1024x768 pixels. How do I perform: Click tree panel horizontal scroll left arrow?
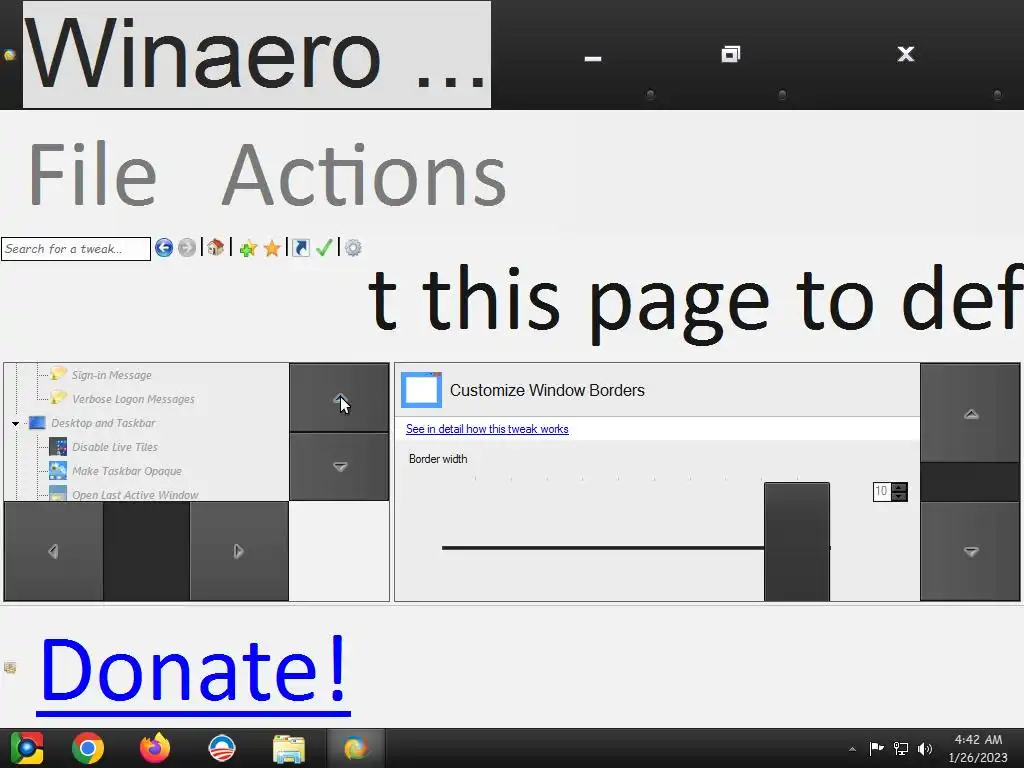point(54,551)
